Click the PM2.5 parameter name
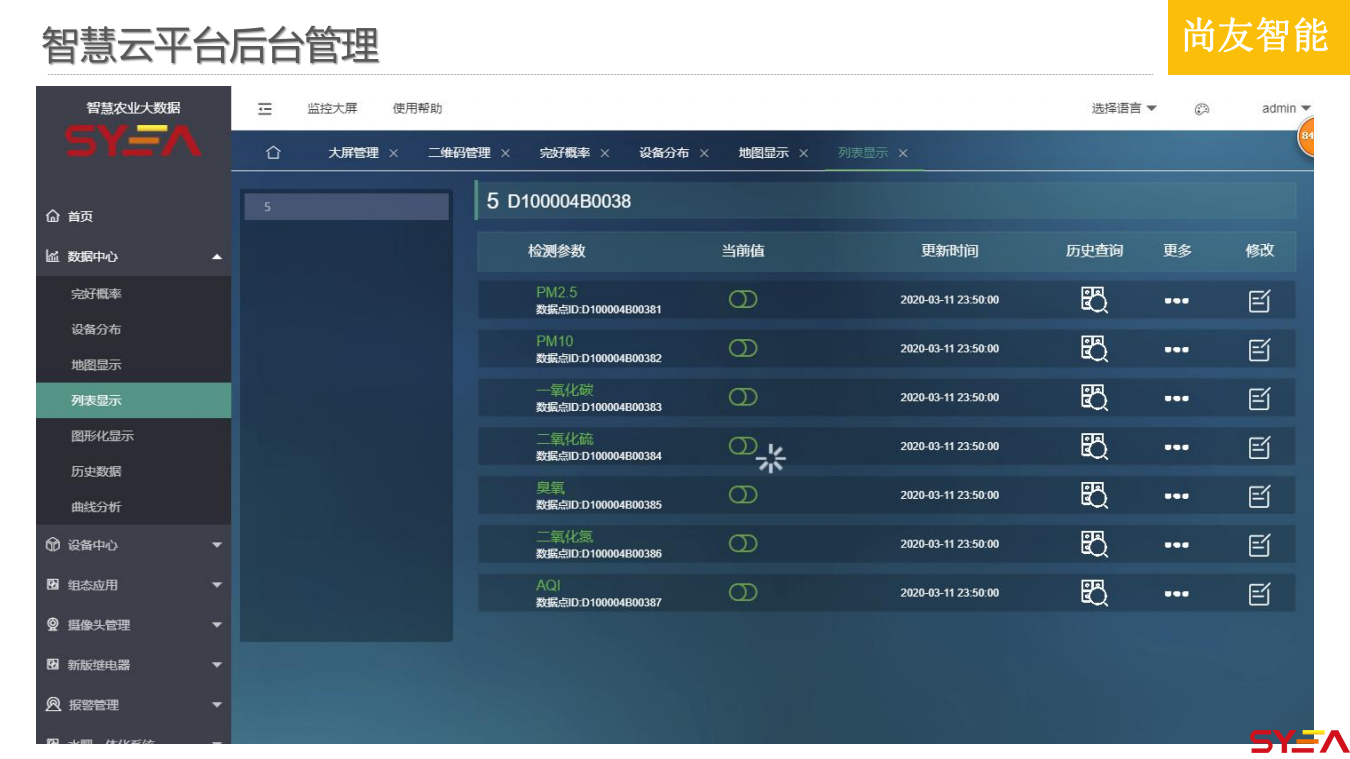 556,292
